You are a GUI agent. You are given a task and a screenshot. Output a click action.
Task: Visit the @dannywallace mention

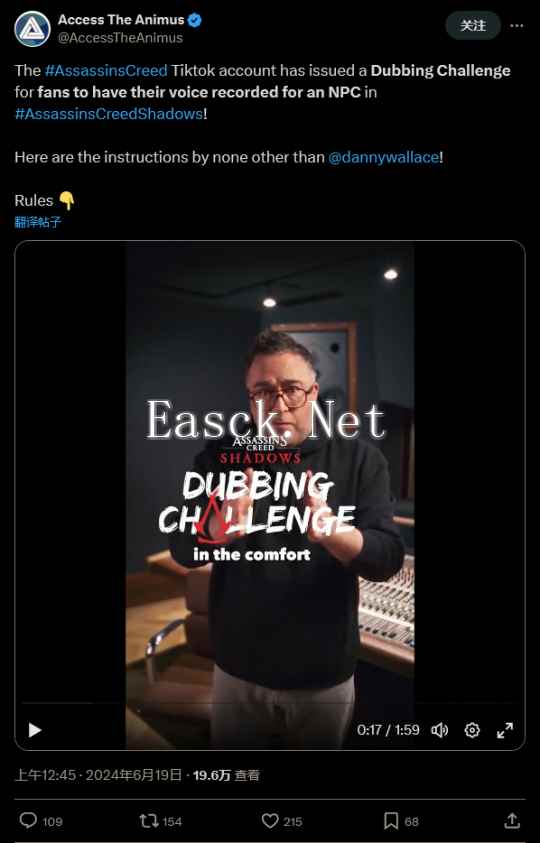[383, 158]
